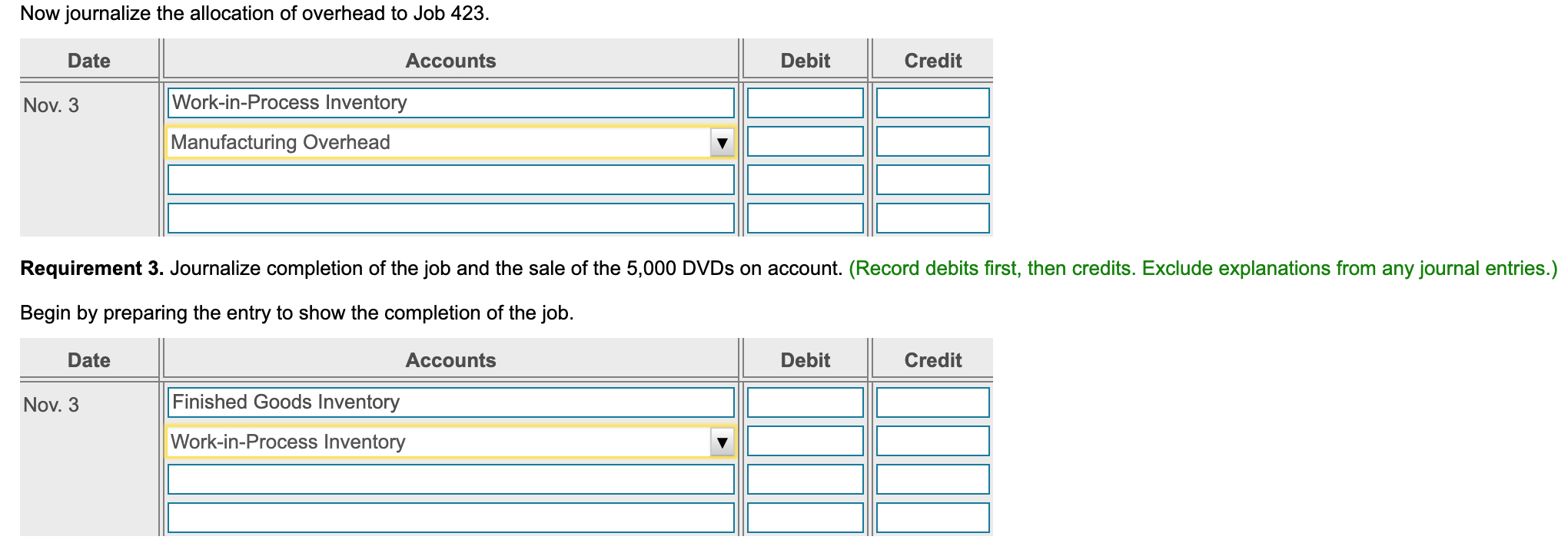
Task: Click fourth-row blank account field in overhead entry
Action: (x=451, y=218)
